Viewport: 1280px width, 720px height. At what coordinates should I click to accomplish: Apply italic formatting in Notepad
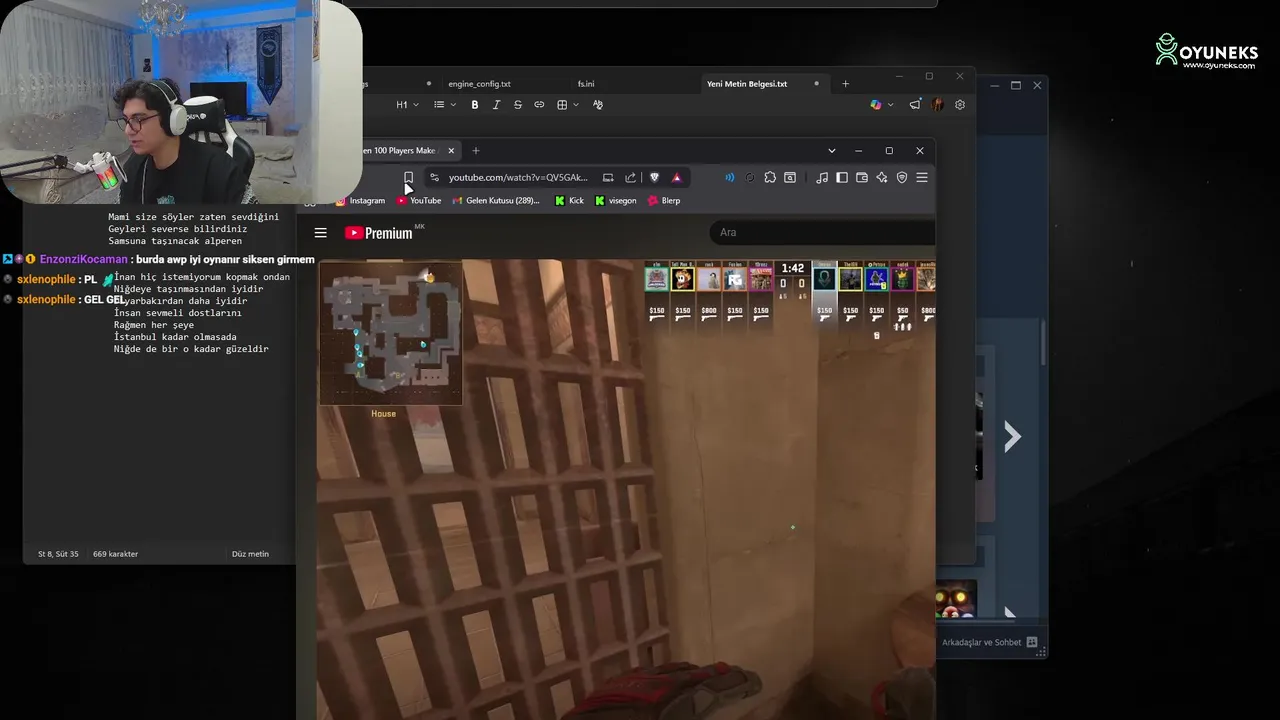(x=496, y=105)
